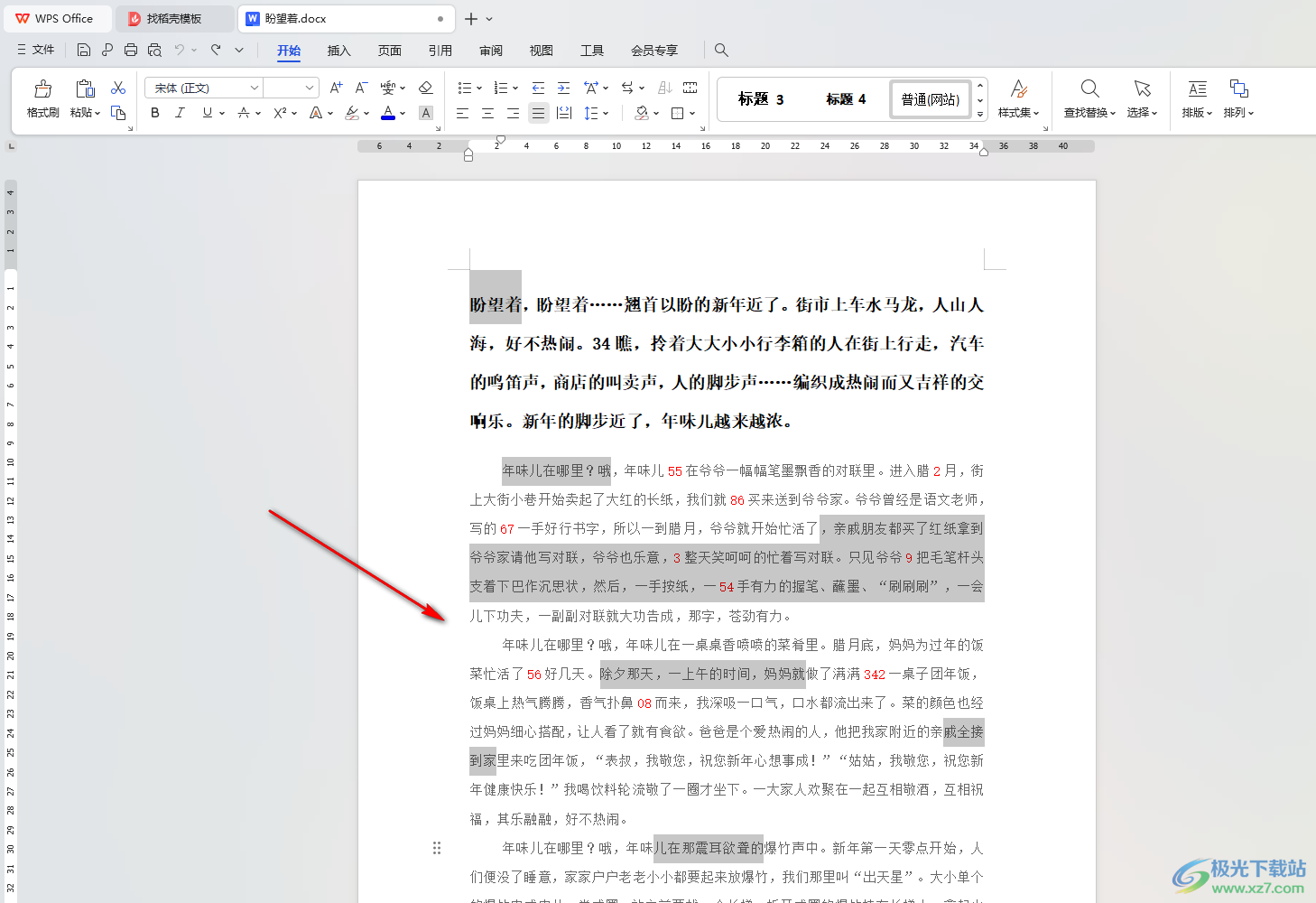
Task: Apply the 标题 3 style
Action: click(x=761, y=99)
